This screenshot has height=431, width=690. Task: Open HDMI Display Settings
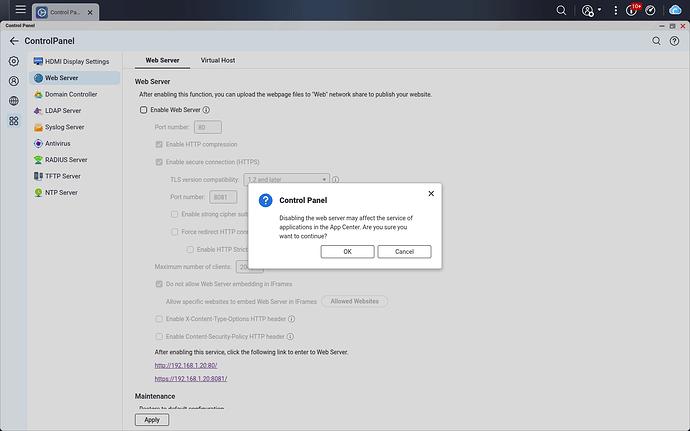tap(74, 62)
